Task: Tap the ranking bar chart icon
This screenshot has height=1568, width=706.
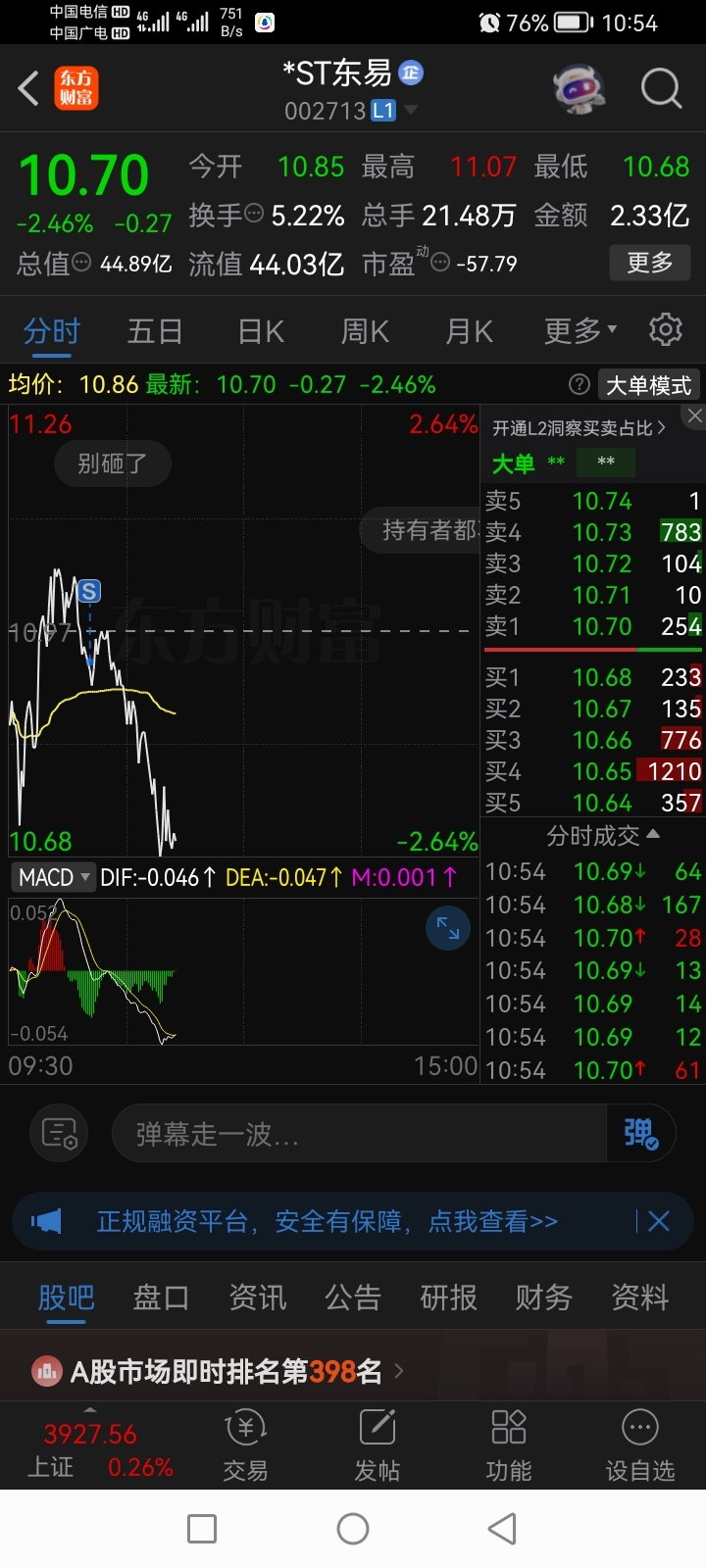Action: 46,1371
